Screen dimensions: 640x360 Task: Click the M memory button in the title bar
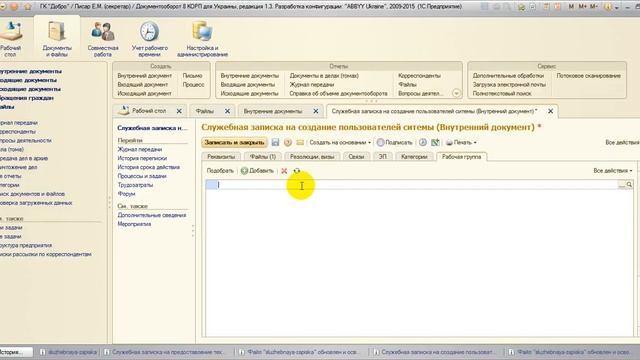point(571,7)
